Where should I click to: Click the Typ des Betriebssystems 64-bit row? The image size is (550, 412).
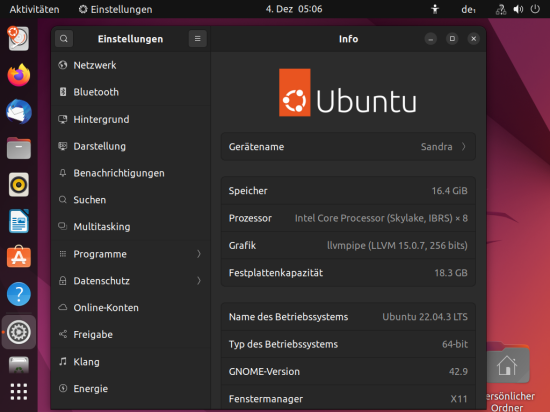[348, 344]
